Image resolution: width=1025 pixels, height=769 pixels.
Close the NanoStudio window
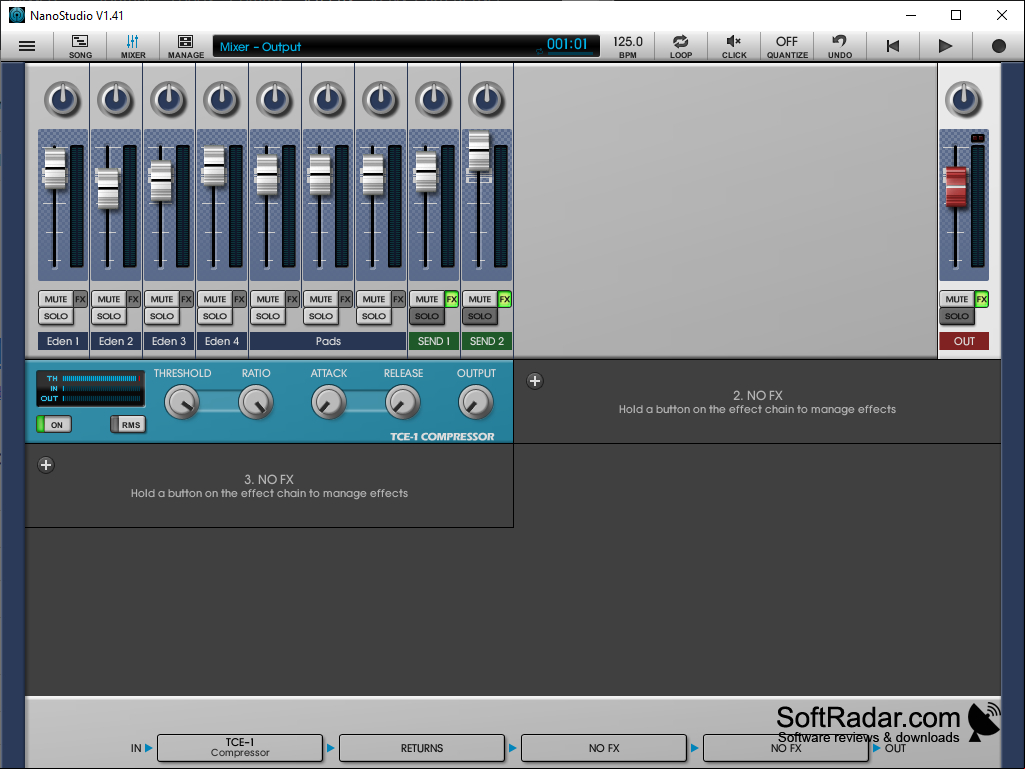pos(1001,15)
